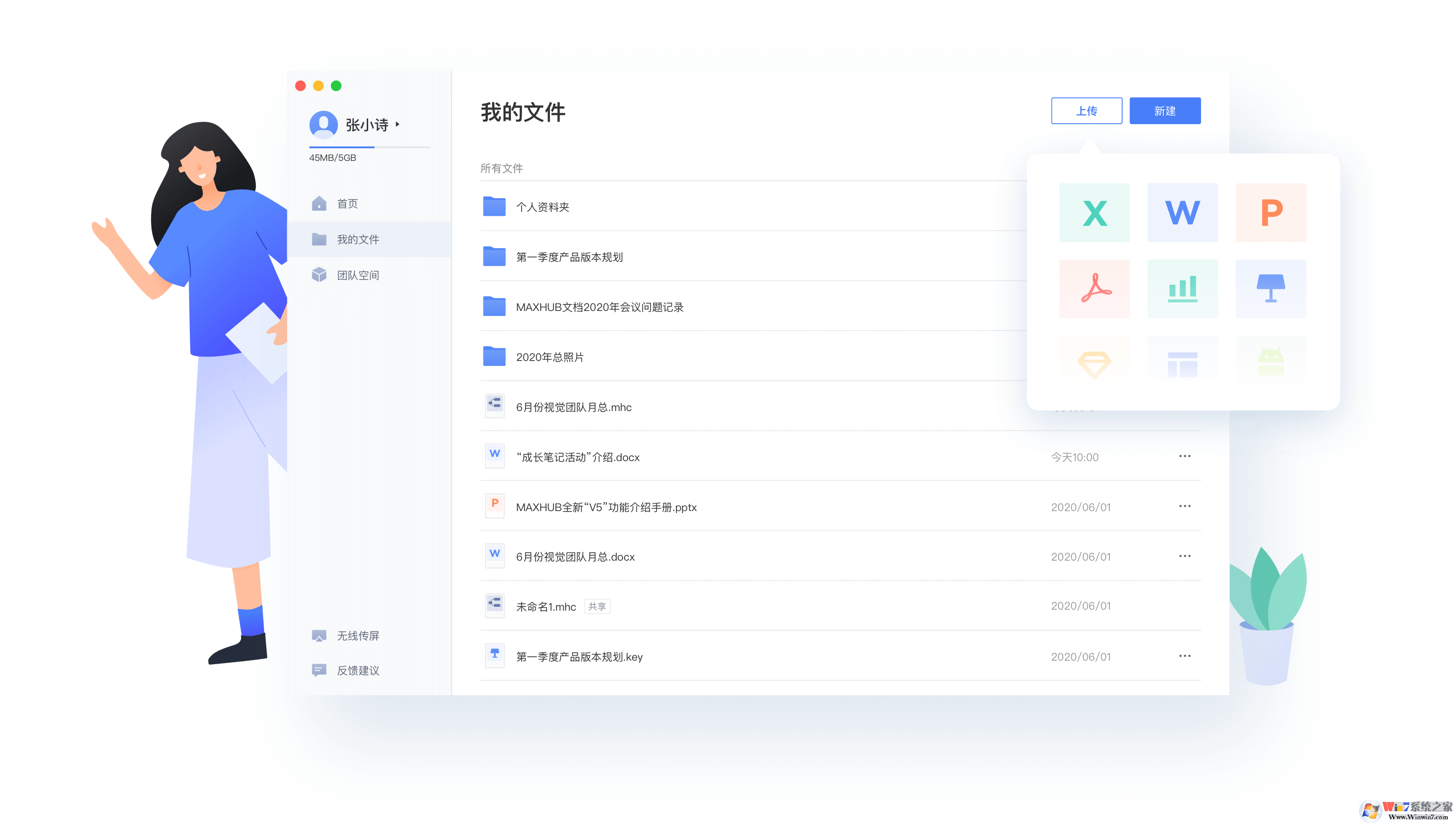Screen dimensions: 1456x824
Task: Select the Keynote icon in the new-file panel
Action: pyautogui.click(x=1271, y=288)
